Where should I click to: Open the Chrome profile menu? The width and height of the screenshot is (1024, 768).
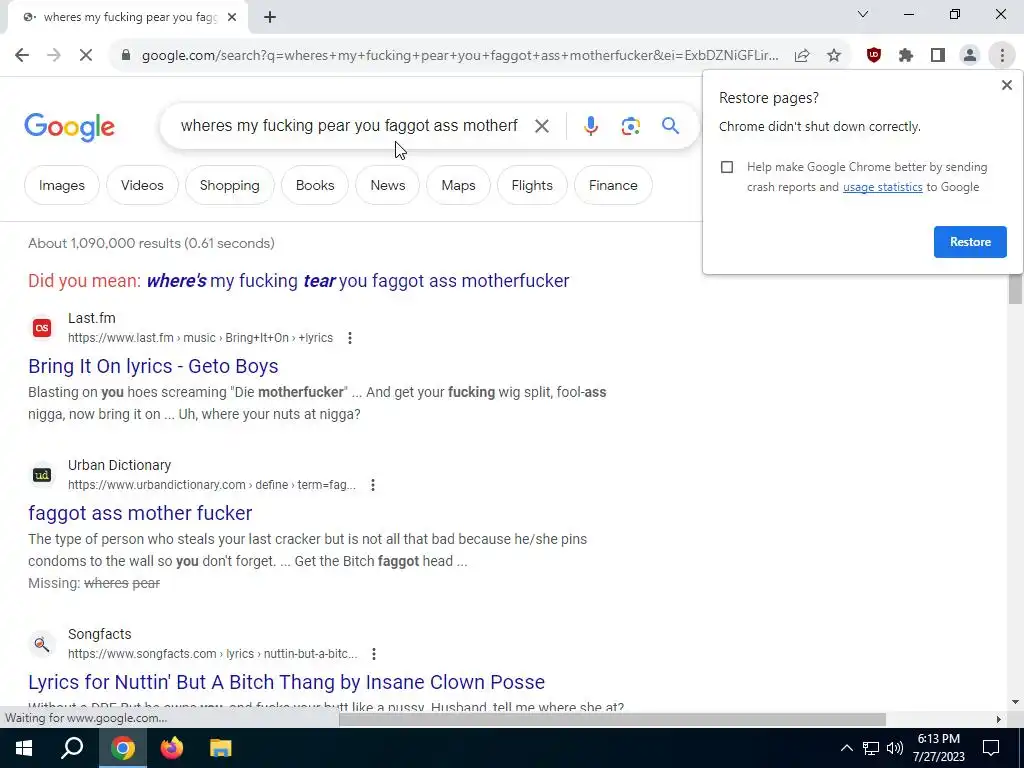(x=970, y=56)
